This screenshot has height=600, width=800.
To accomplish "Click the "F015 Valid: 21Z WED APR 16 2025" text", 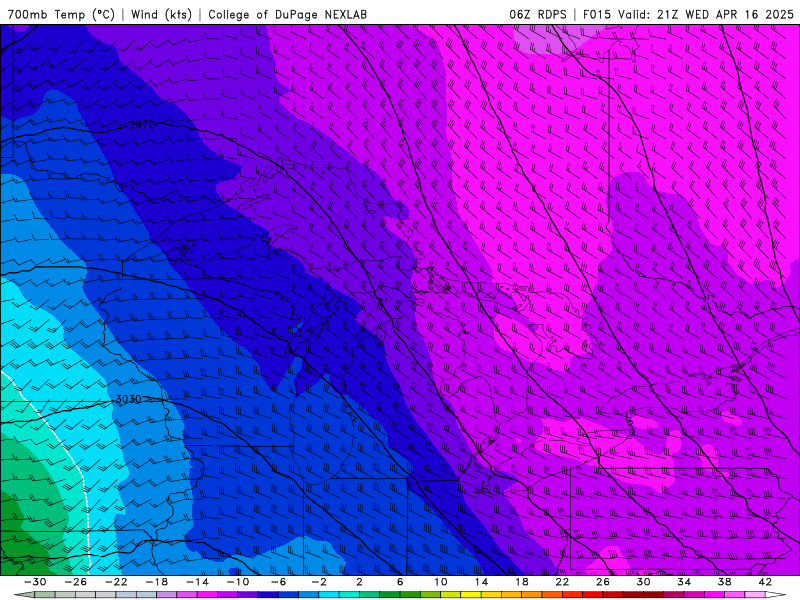I will 688,14.
